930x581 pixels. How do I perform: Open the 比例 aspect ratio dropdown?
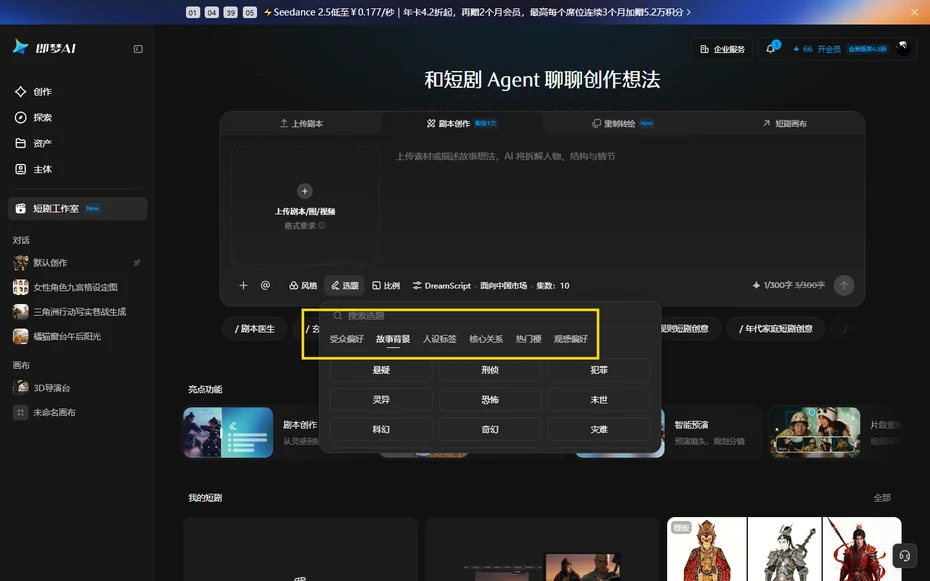(386, 286)
